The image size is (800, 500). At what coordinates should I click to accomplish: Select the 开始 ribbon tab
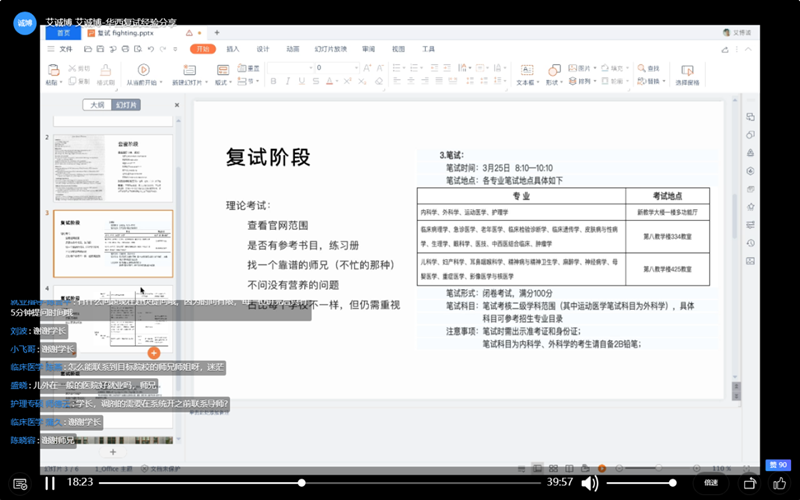204,48
